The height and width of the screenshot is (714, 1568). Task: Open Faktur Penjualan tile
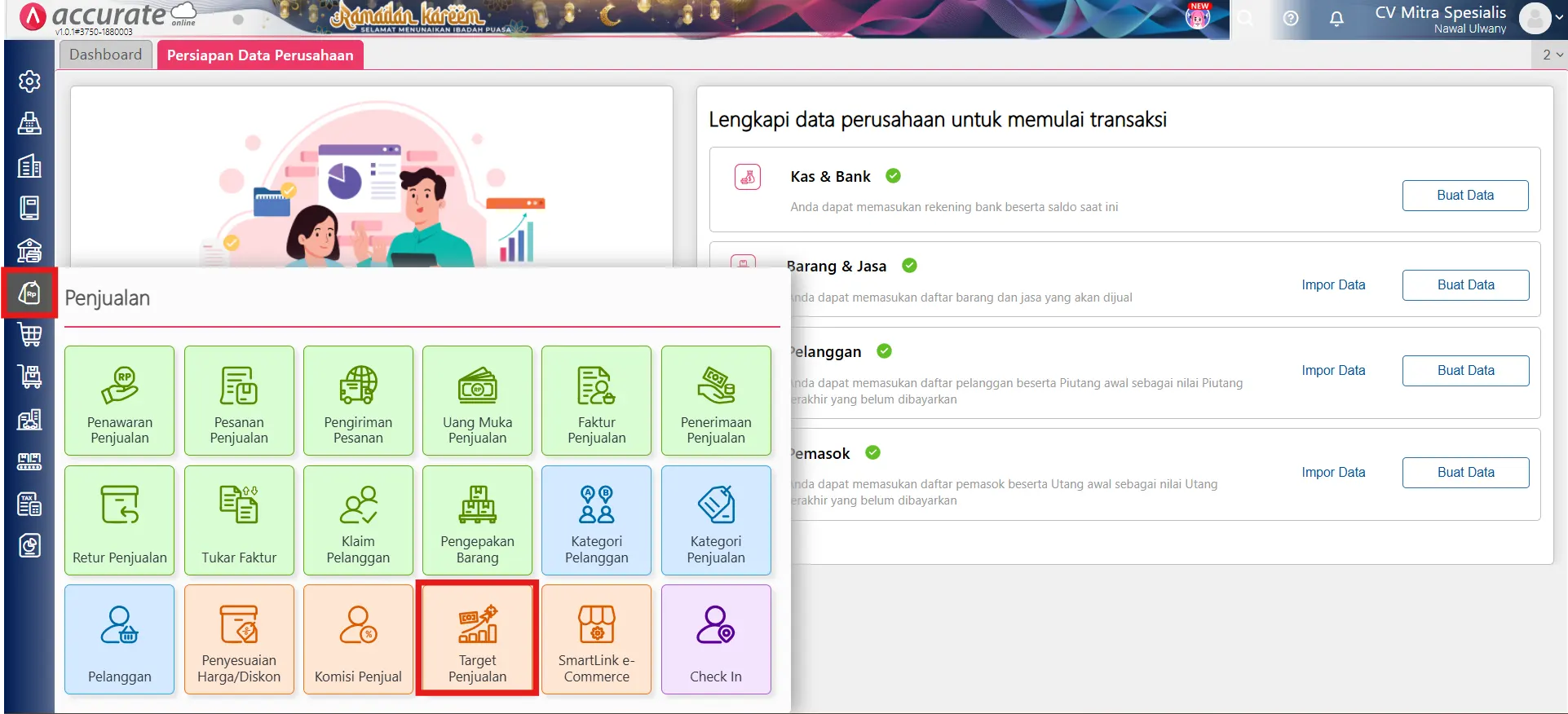tap(596, 399)
